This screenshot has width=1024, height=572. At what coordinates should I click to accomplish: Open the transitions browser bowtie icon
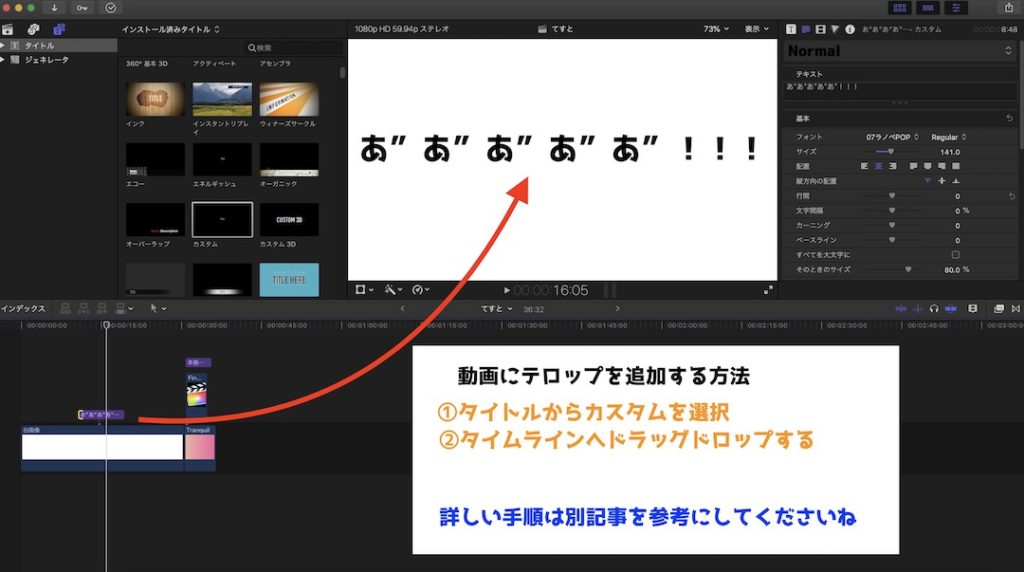pyautogui.click(x=1016, y=309)
